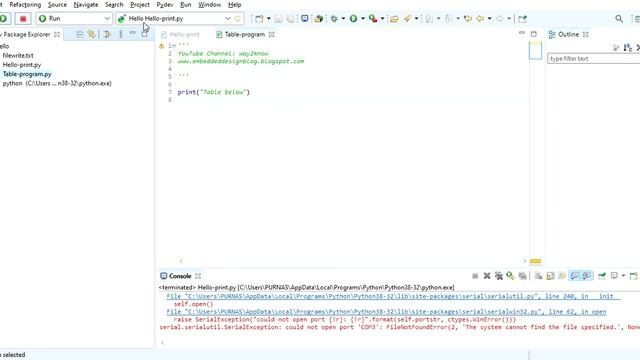Click the launch configuration settings gear icon
This screenshot has height=360, width=640.
238,18
